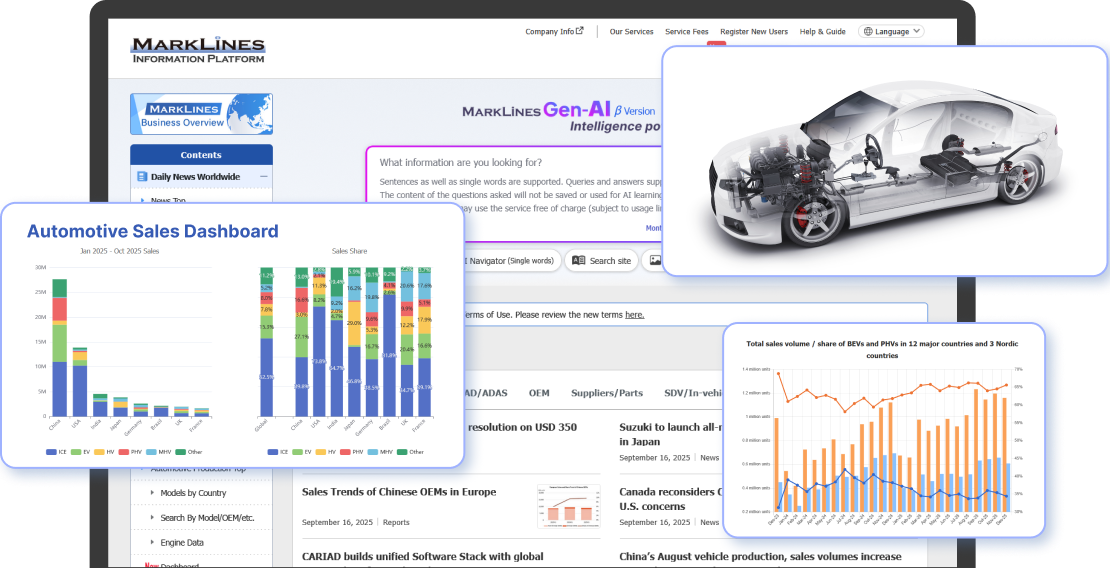Toggle the ICE legend in Sales chart

click(58, 452)
